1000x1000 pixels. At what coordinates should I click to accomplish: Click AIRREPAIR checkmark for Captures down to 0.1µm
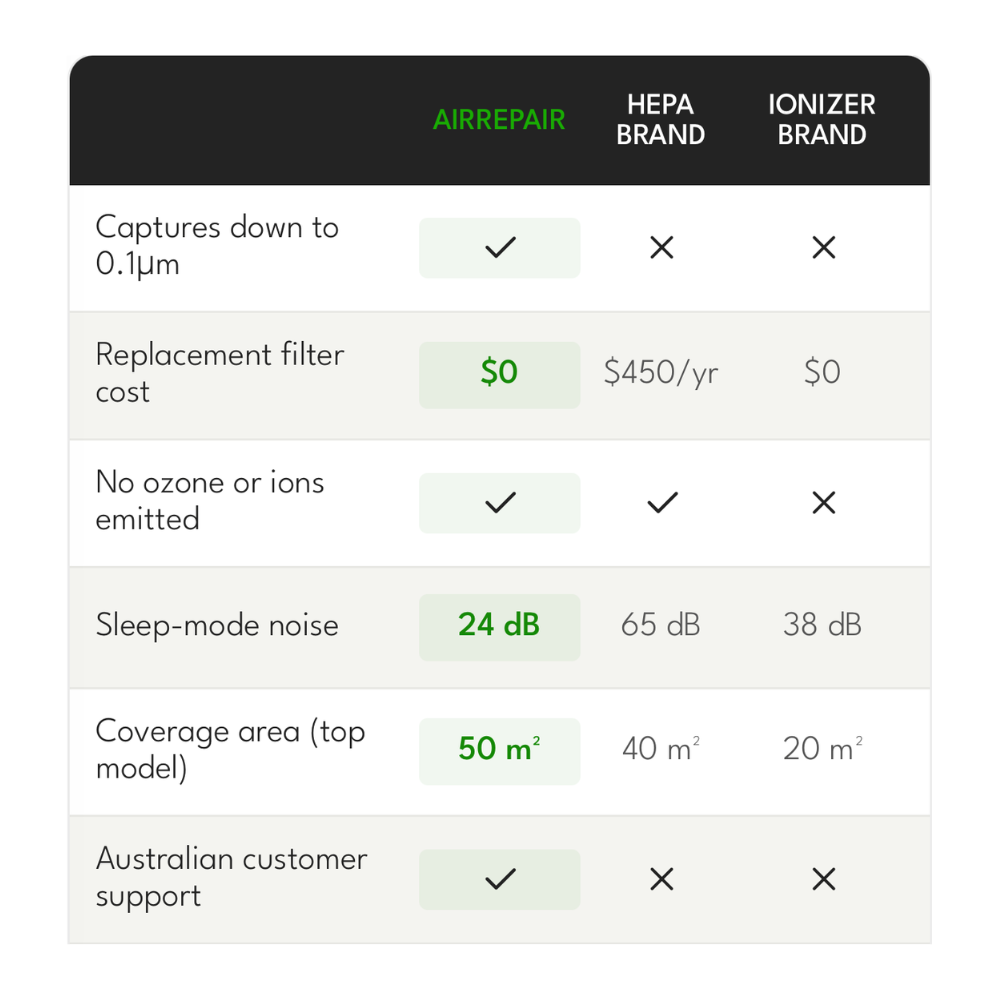pos(500,247)
